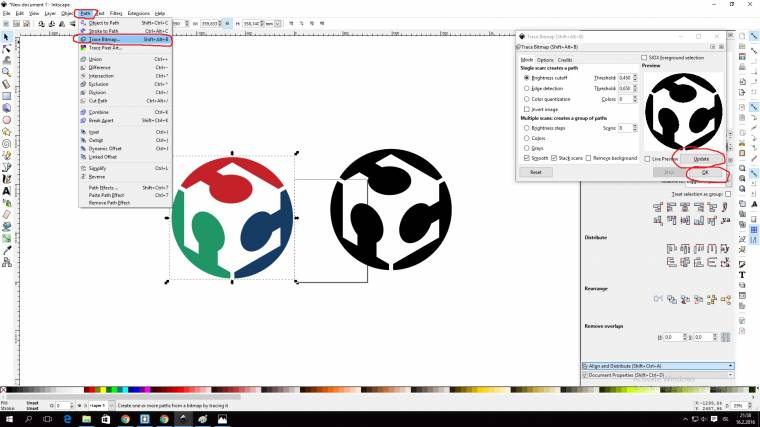Select Brightness steps radio button

(526, 128)
